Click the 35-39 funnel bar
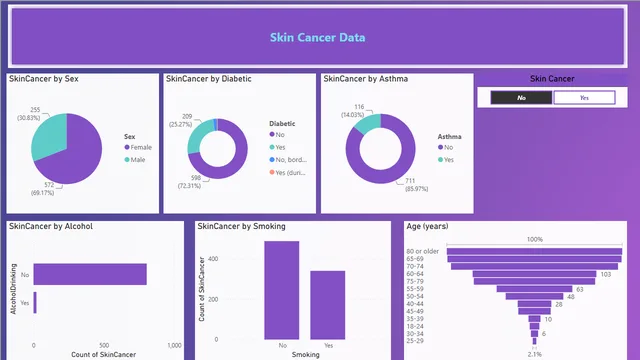Image resolution: width=640 pixels, height=360 pixels. pyautogui.click(x=534, y=319)
